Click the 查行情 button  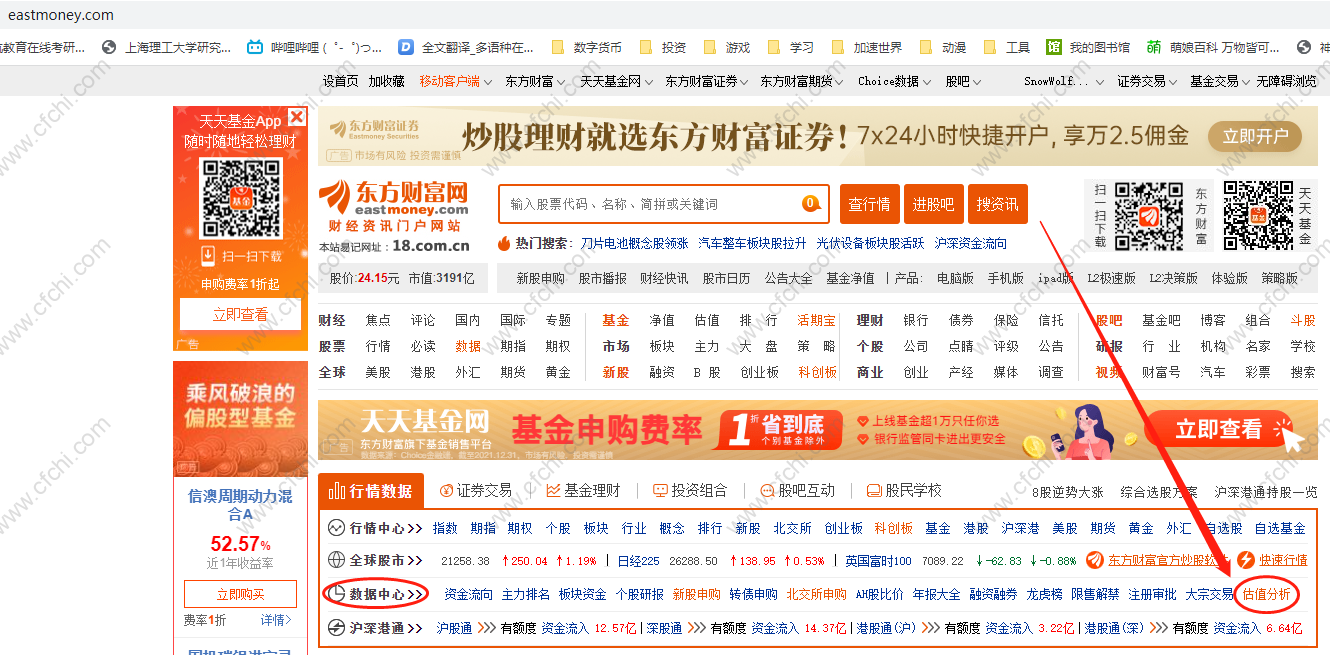tap(870, 204)
